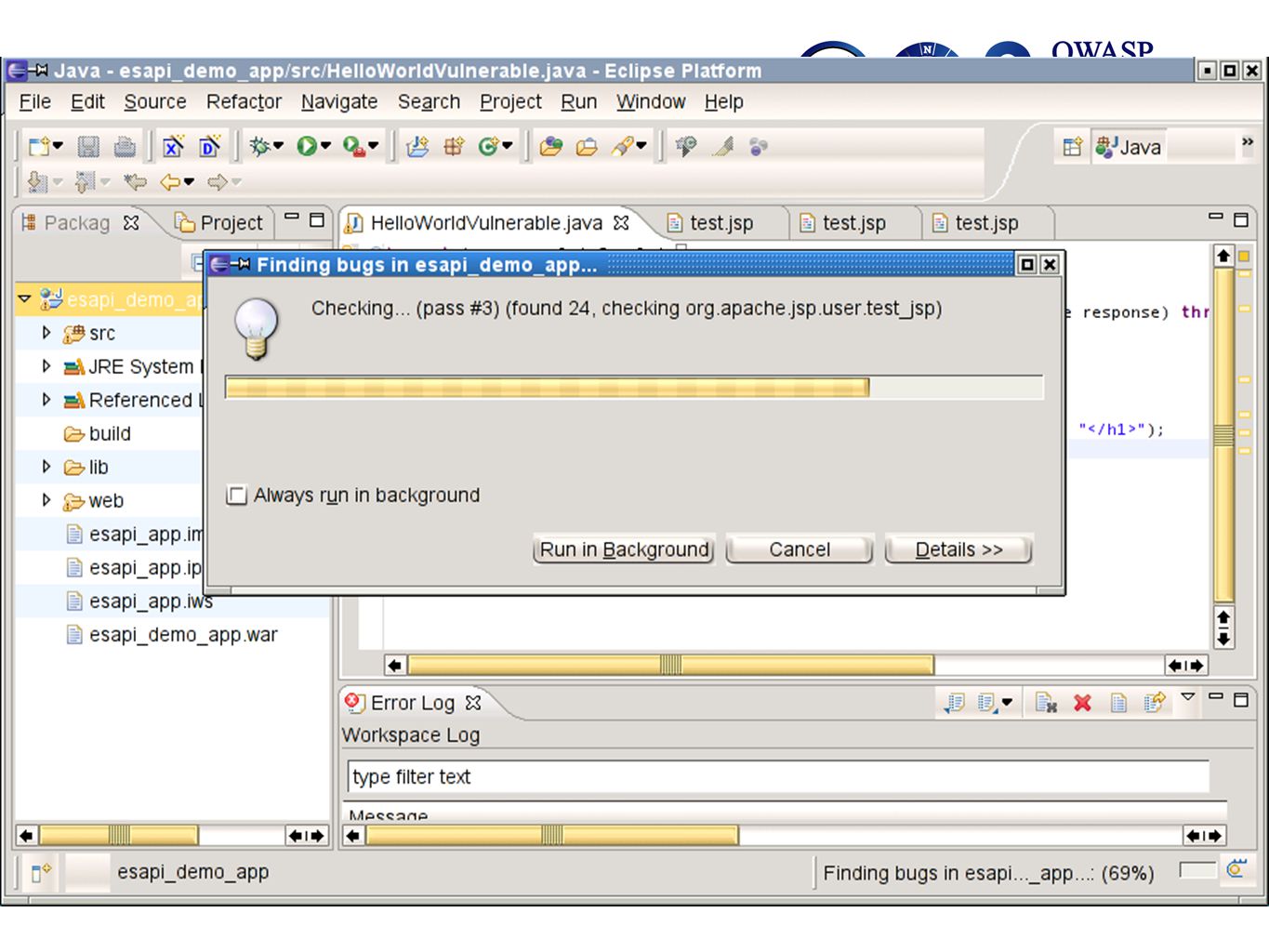
Task: Open the Navigate menu
Action: pos(339,101)
